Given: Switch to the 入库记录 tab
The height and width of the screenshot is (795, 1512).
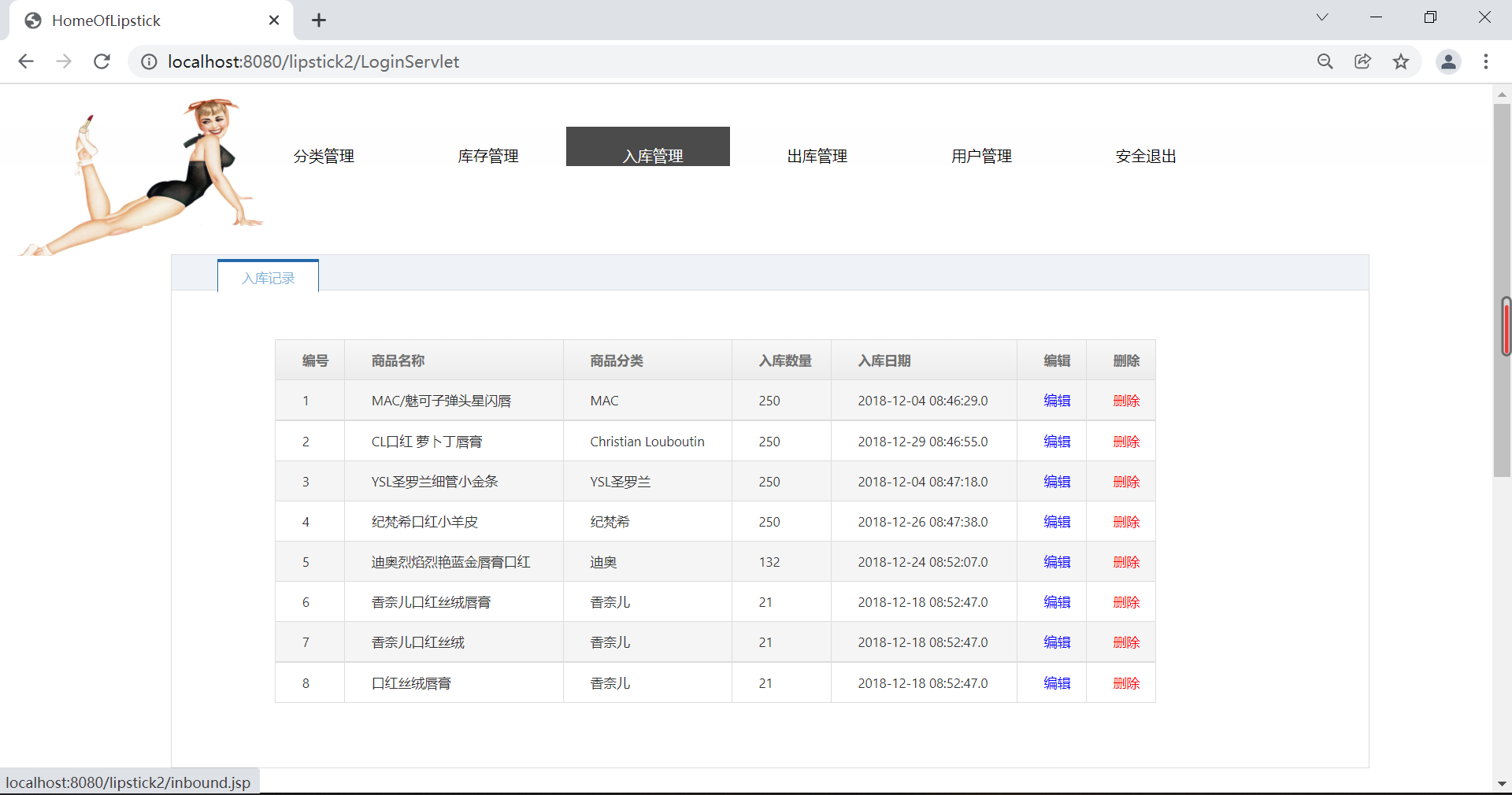Looking at the screenshot, I should tap(268, 276).
